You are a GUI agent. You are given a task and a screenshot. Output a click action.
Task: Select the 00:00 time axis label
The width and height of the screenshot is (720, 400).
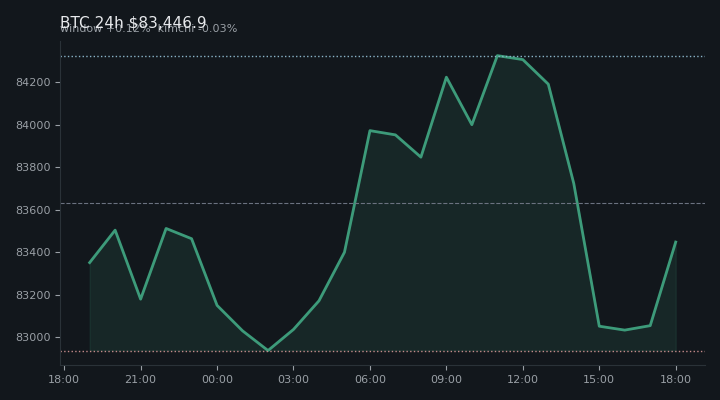(x=217, y=379)
